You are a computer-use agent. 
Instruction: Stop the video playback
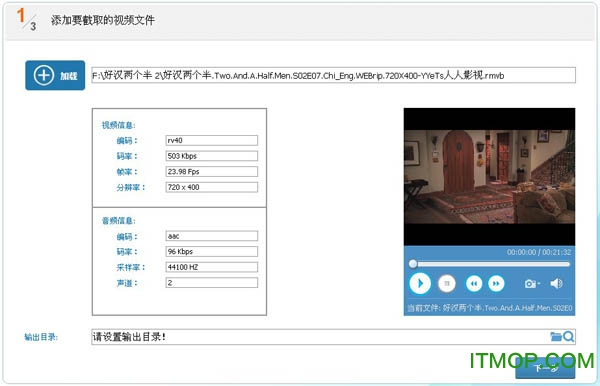tap(447, 283)
